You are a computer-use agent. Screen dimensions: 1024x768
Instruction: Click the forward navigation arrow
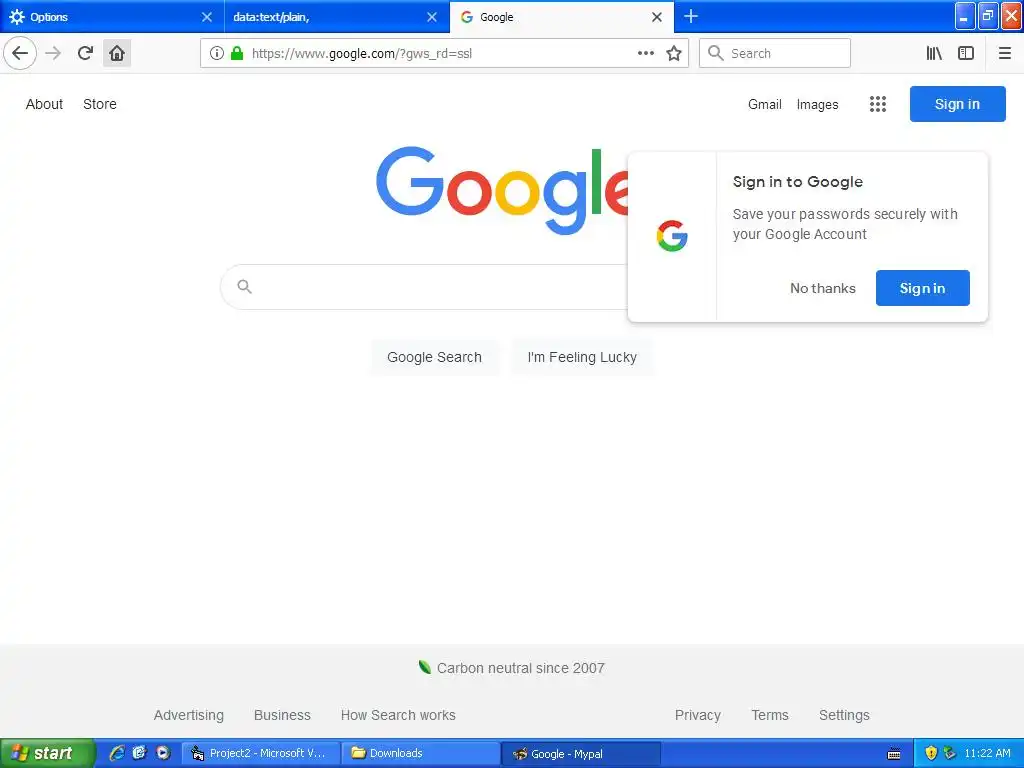coord(53,53)
